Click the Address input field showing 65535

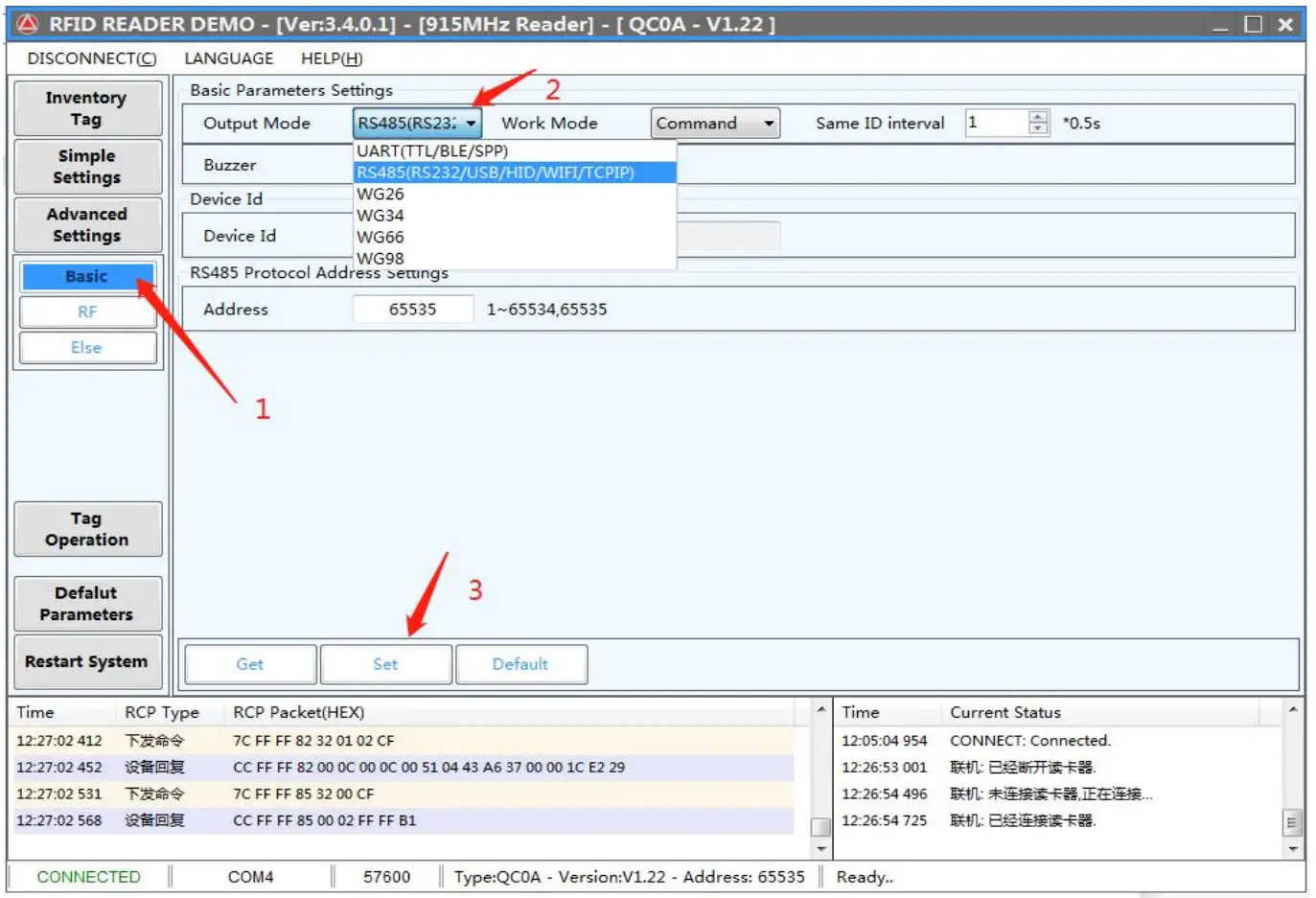pos(413,309)
